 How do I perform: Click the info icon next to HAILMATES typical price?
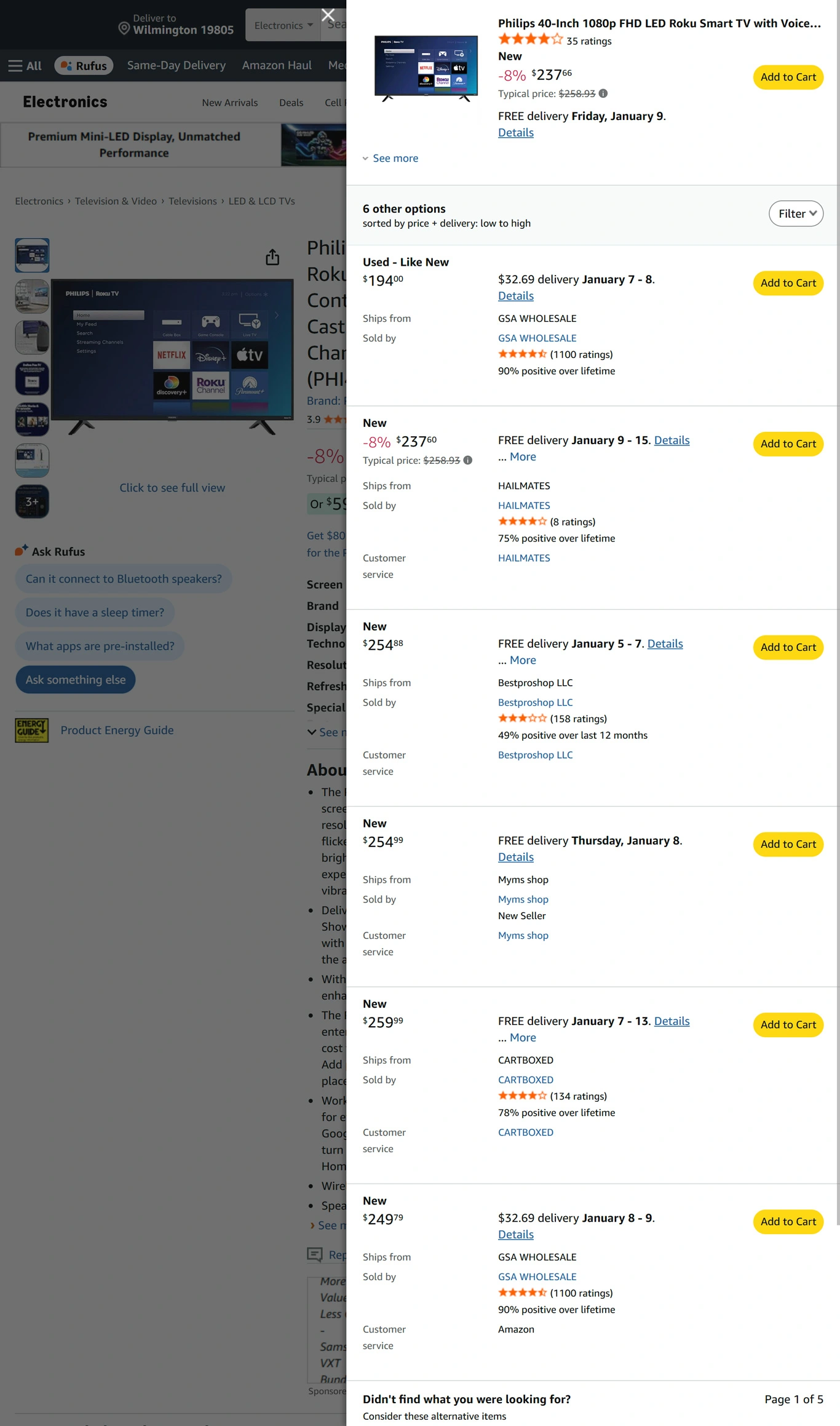[x=468, y=460]
